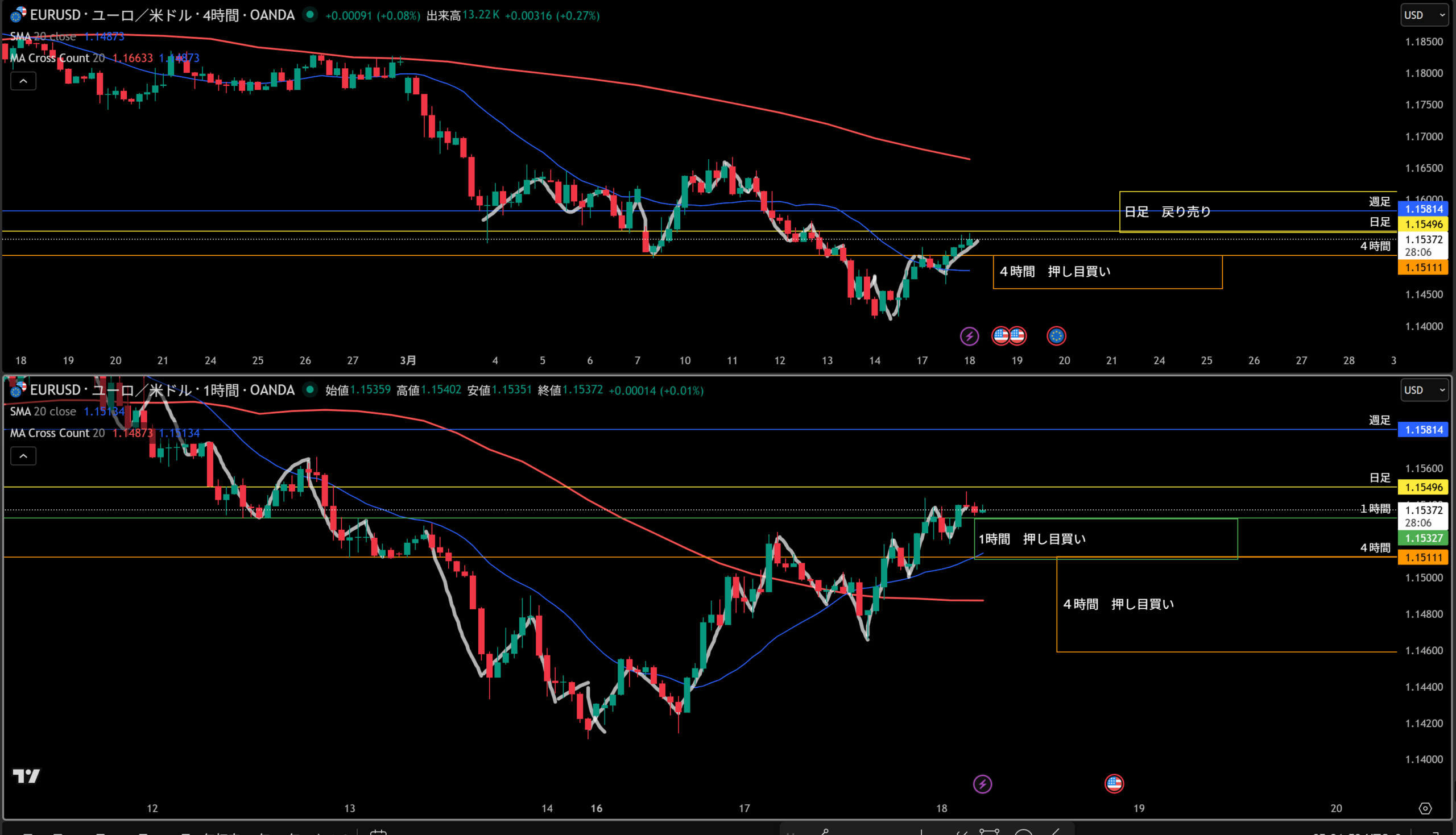Click the EURUSD symbol flag icon of the 4-hour chart
Viewport: 1456px width, 835px height.
(x=17, y=15)
